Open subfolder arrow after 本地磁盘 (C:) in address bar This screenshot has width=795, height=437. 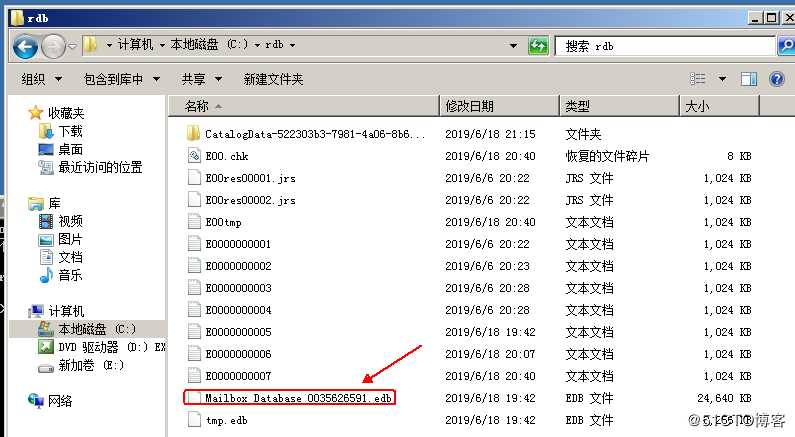click(257, 45)
